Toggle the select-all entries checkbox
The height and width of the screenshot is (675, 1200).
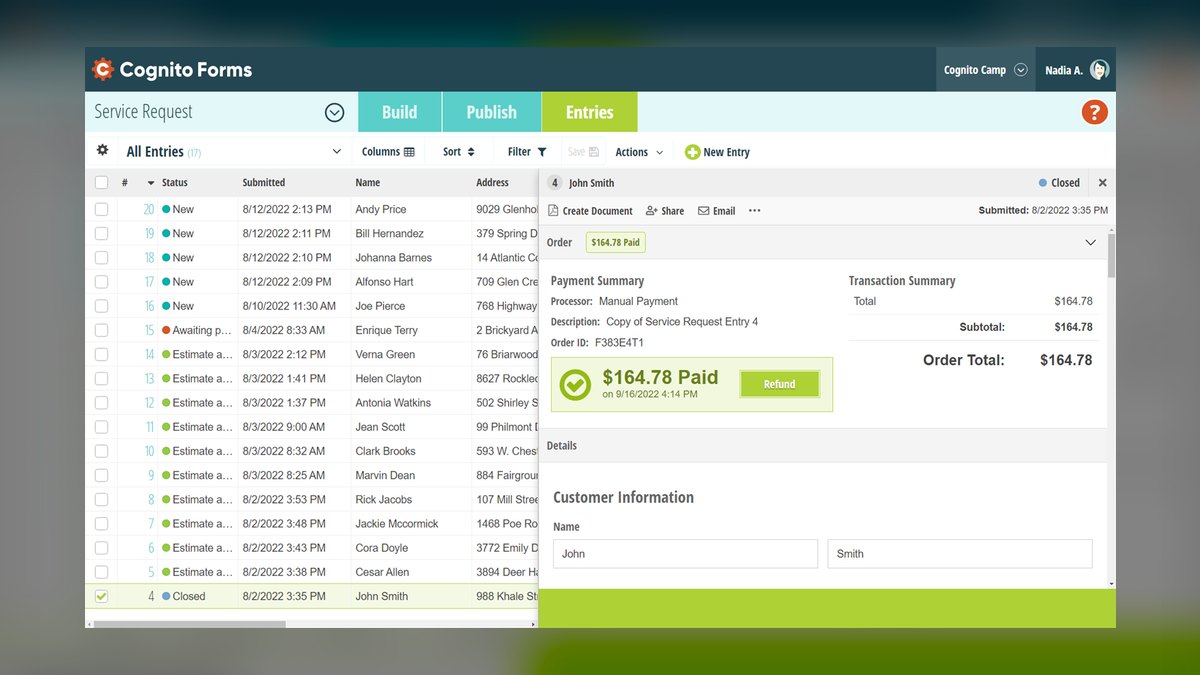pyautogui.click(x=101, y=182)
